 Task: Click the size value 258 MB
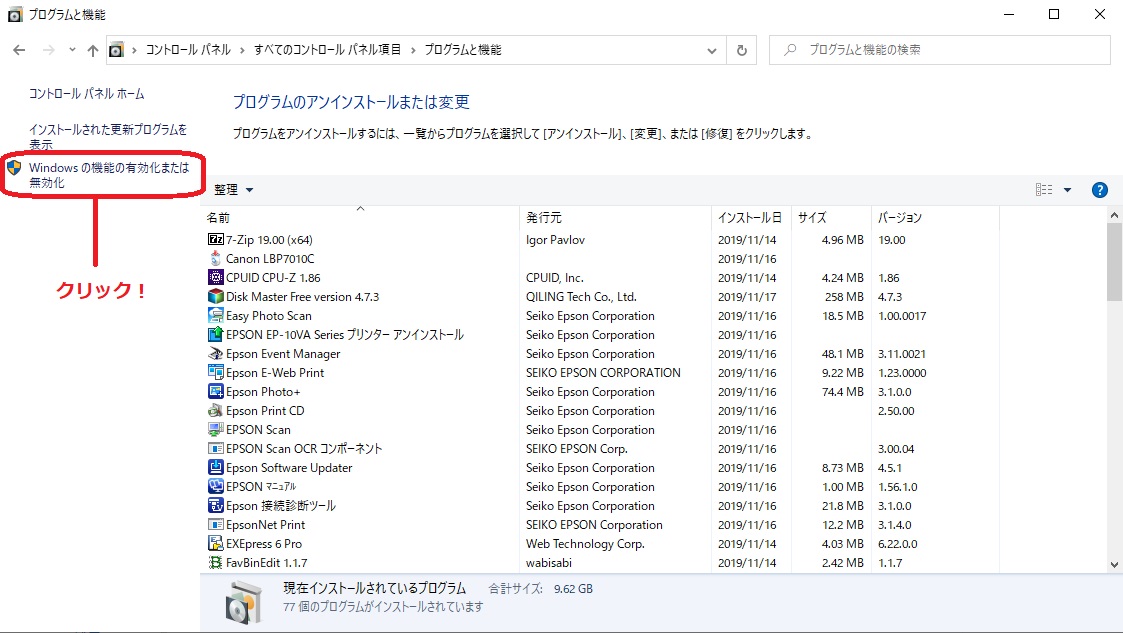(x=844, y=296)
